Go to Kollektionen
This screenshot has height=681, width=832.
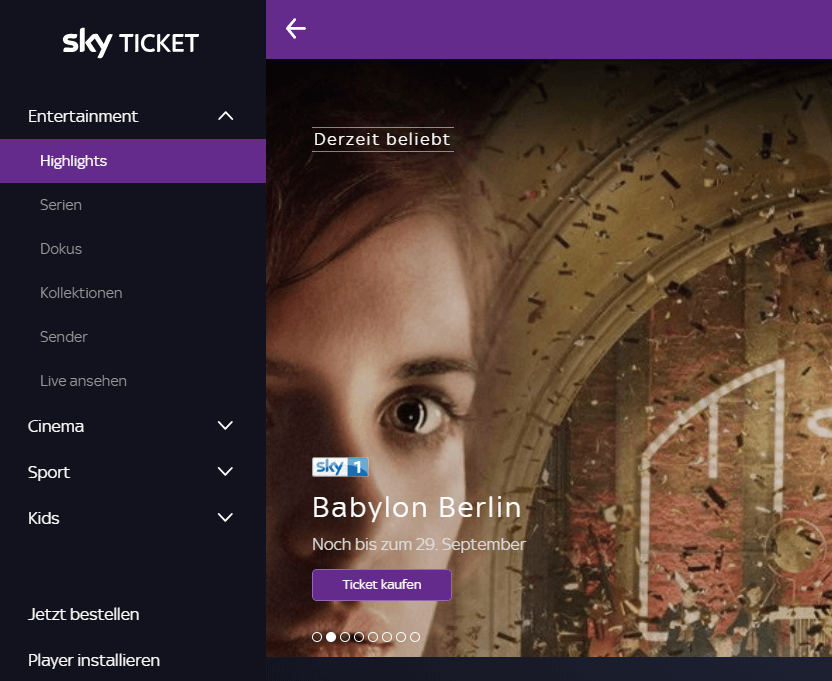click(x=81, y=293)
